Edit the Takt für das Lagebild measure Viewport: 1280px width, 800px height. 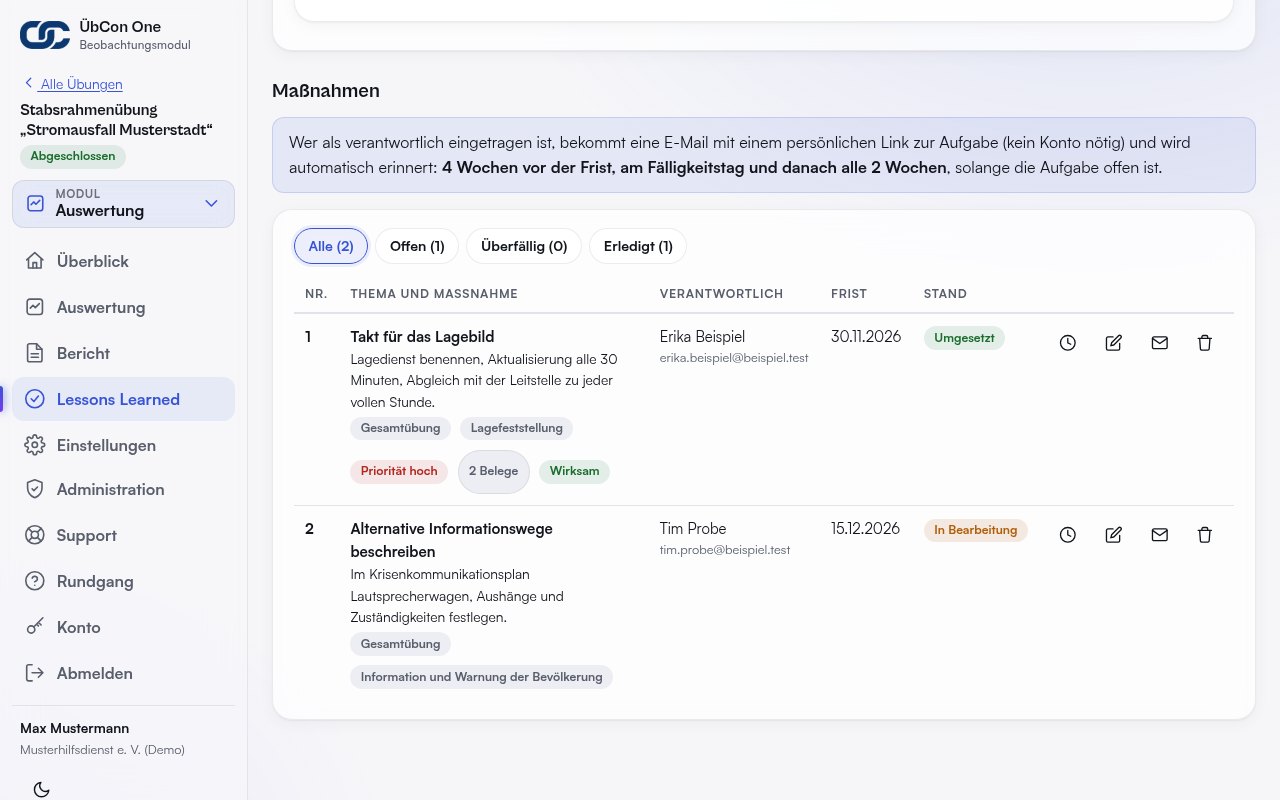(x=1114, y=343)
